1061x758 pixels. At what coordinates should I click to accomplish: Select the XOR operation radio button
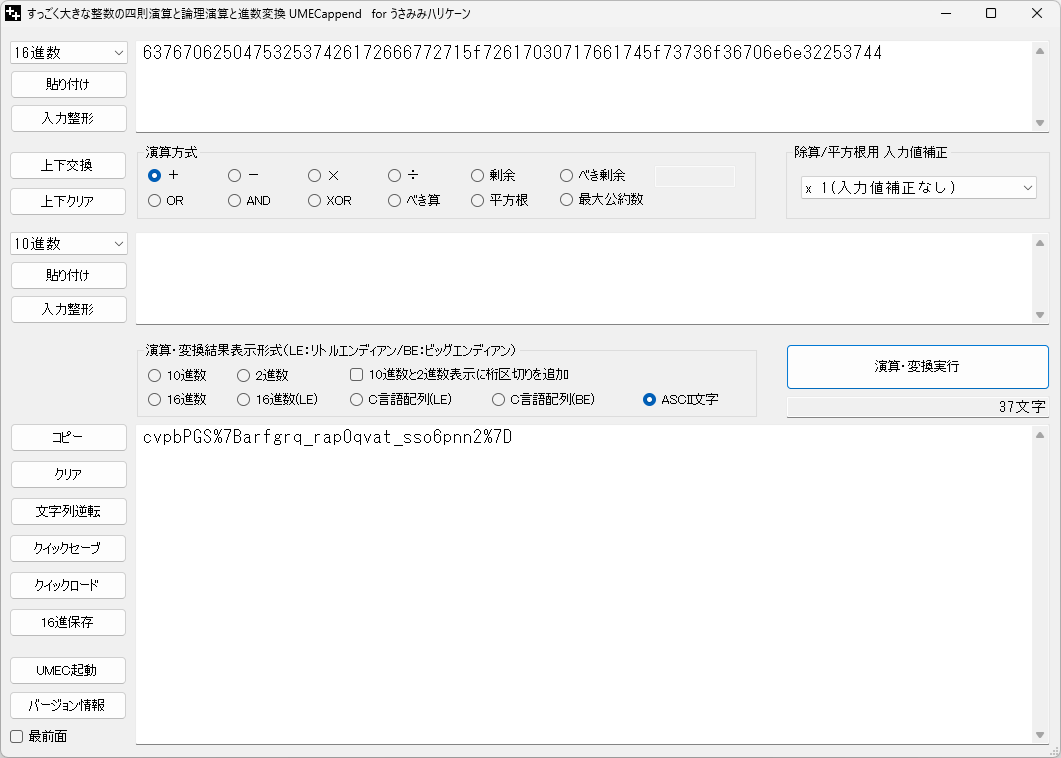315,200
